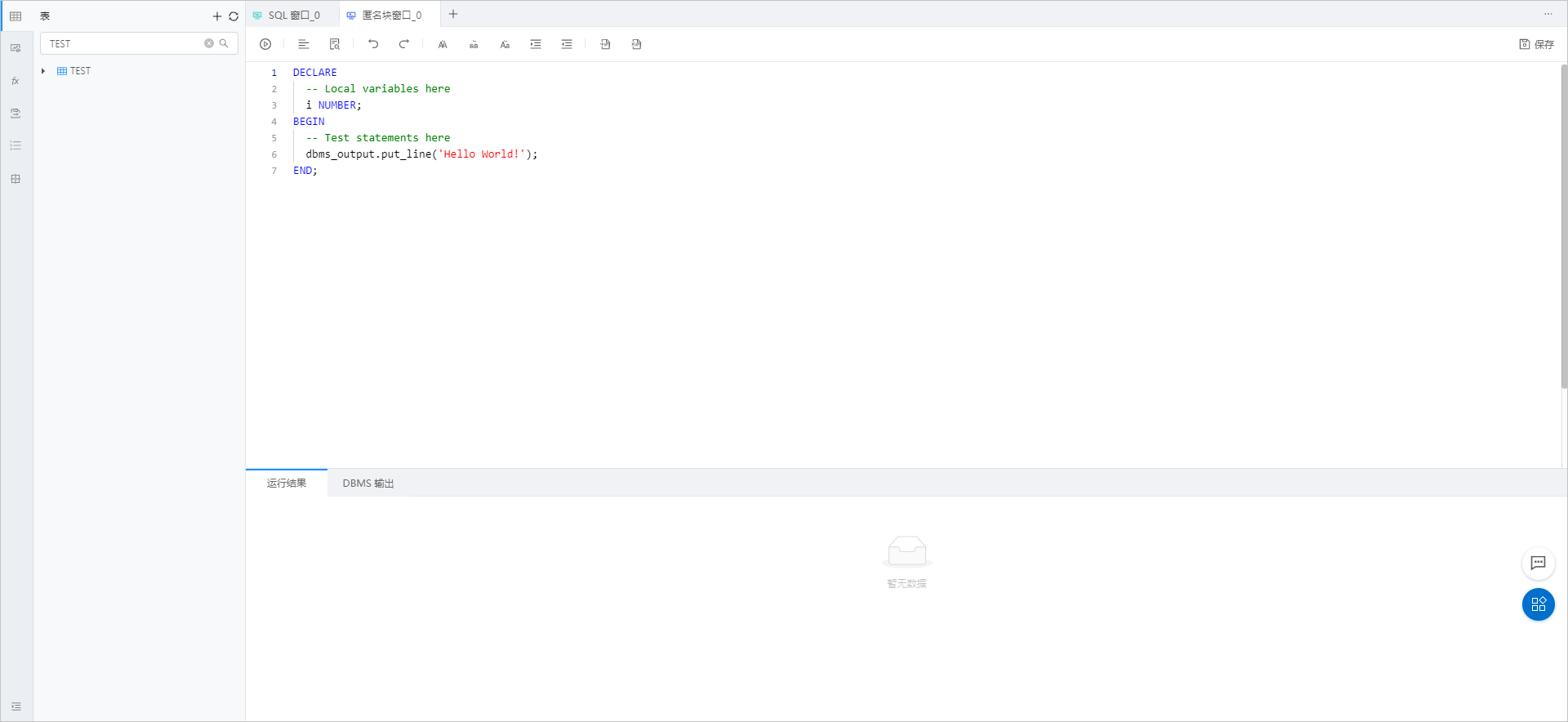The width and height of the screenshot is (1568, 722).
Task: Click the format code icon in toolbar
Action: (x=304, y=44)
